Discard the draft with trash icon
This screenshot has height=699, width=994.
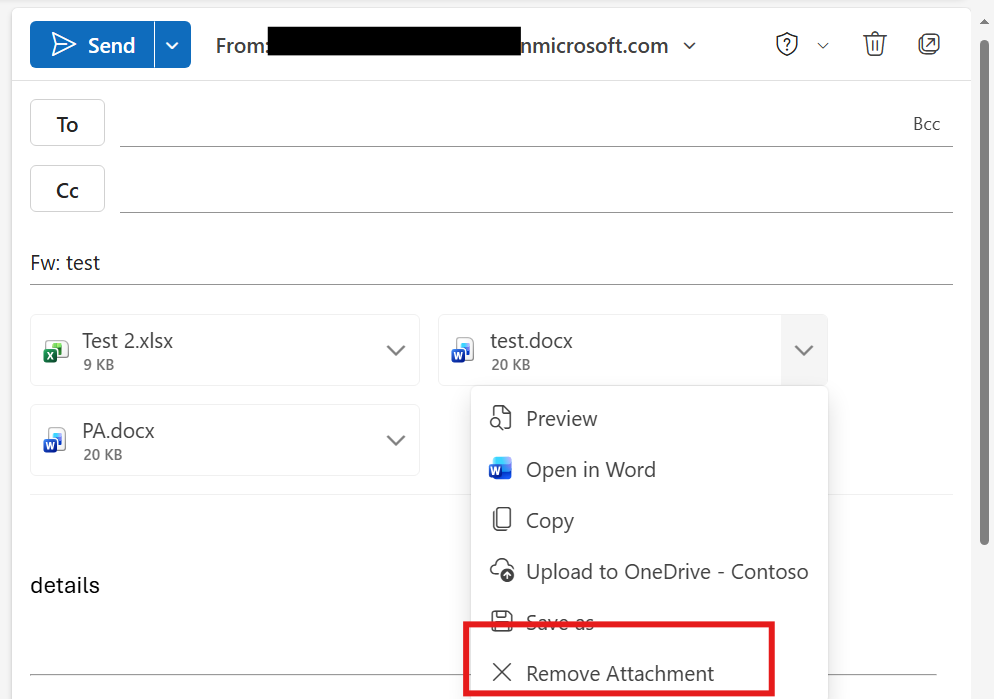(x=874, y=44)
